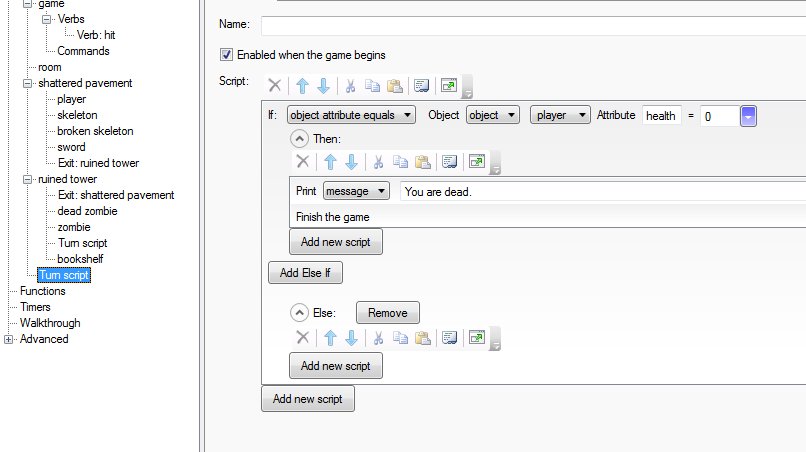Viewport: 806px width, 452px height.
Task: Click cut scissors icon in Else toolbar
Action: [x=378, y=338]
